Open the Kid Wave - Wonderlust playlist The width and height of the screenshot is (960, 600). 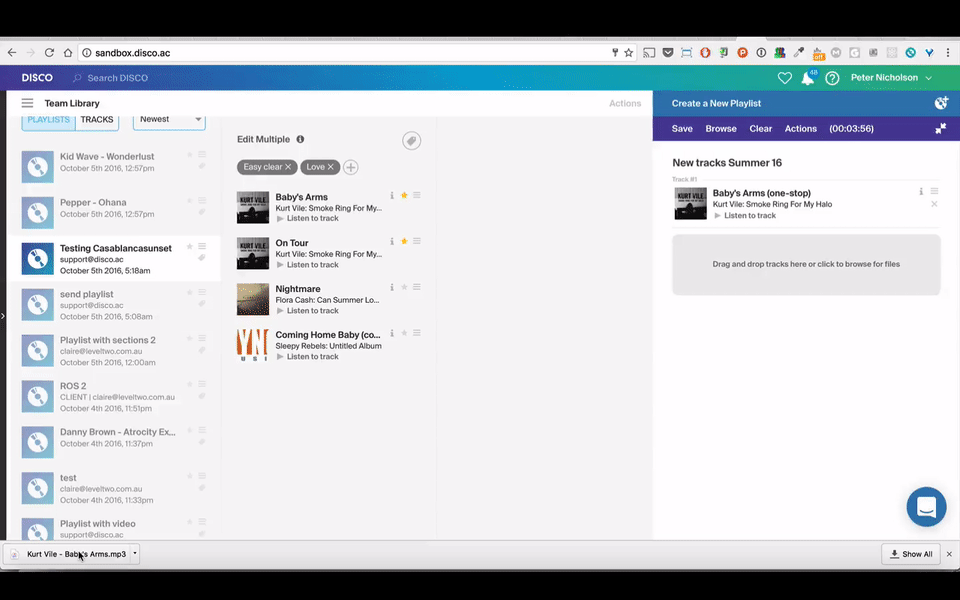[x=114, y=166]
